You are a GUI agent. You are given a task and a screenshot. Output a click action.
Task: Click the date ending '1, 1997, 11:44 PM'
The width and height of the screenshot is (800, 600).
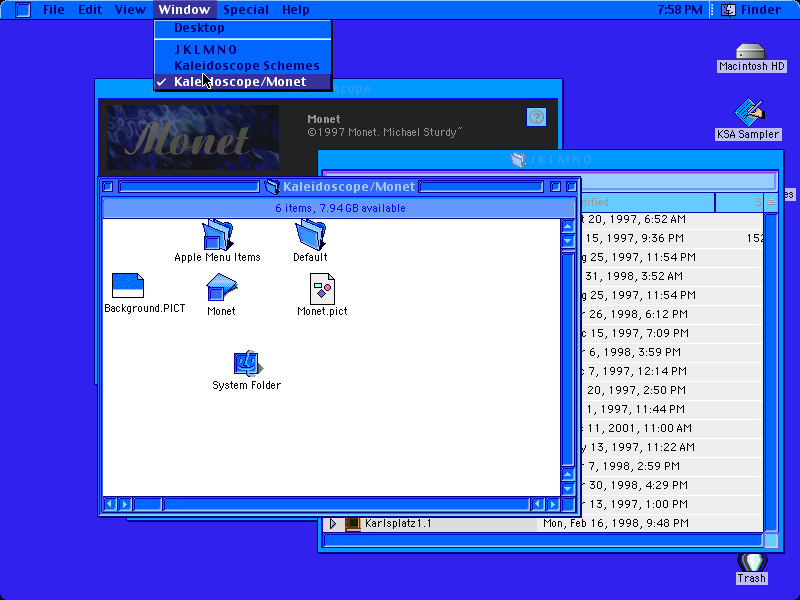(633, 409)
